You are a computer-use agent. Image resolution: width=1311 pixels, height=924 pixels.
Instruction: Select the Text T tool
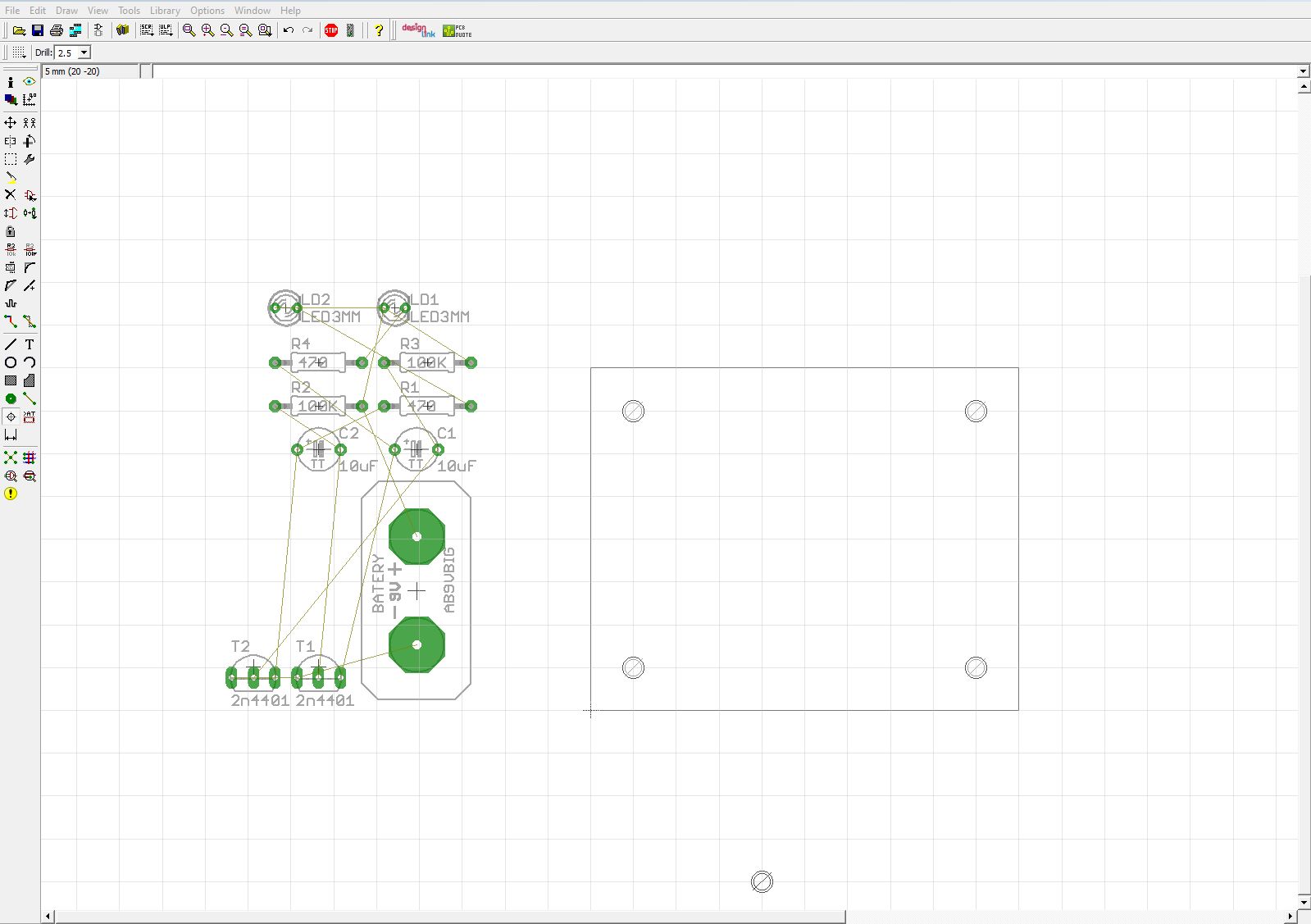(30, 344)
